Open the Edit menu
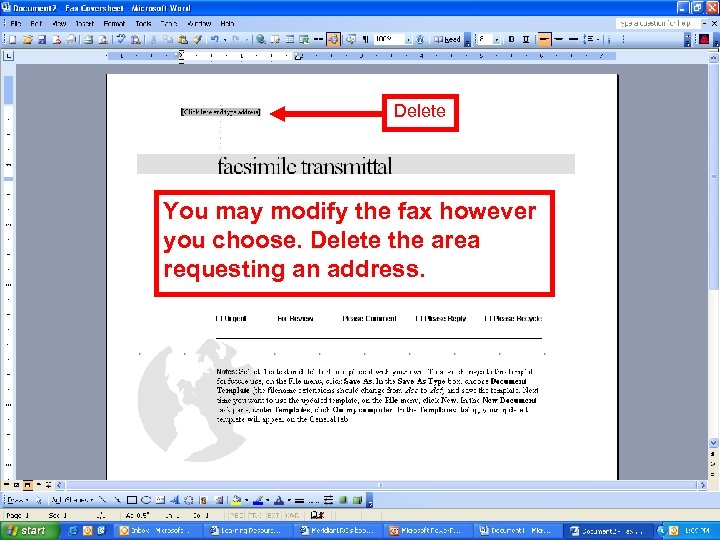The height and width of the screenshot is (540, 720). pos(36,23)
